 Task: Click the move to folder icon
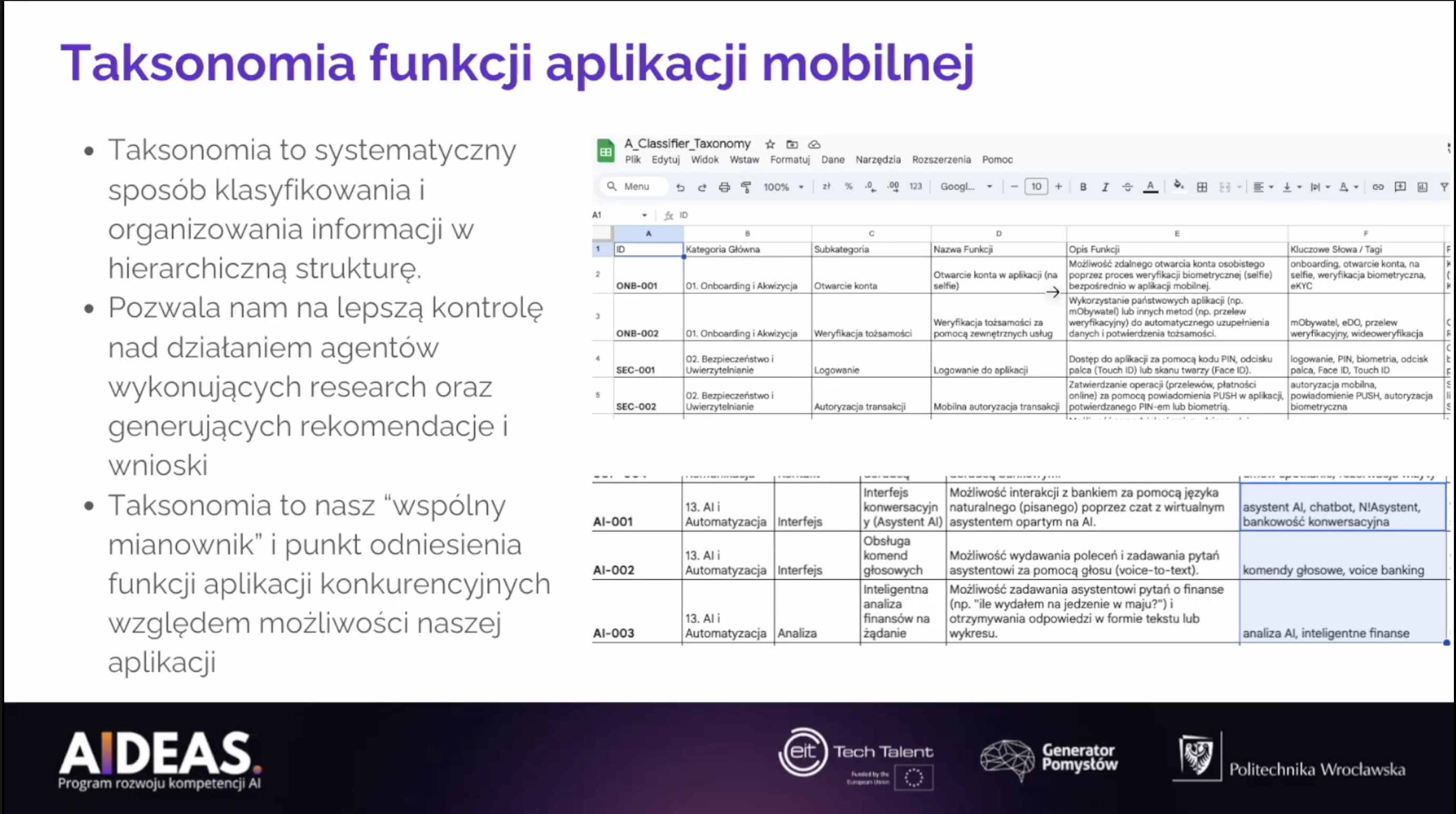click(x=792, y=144)
